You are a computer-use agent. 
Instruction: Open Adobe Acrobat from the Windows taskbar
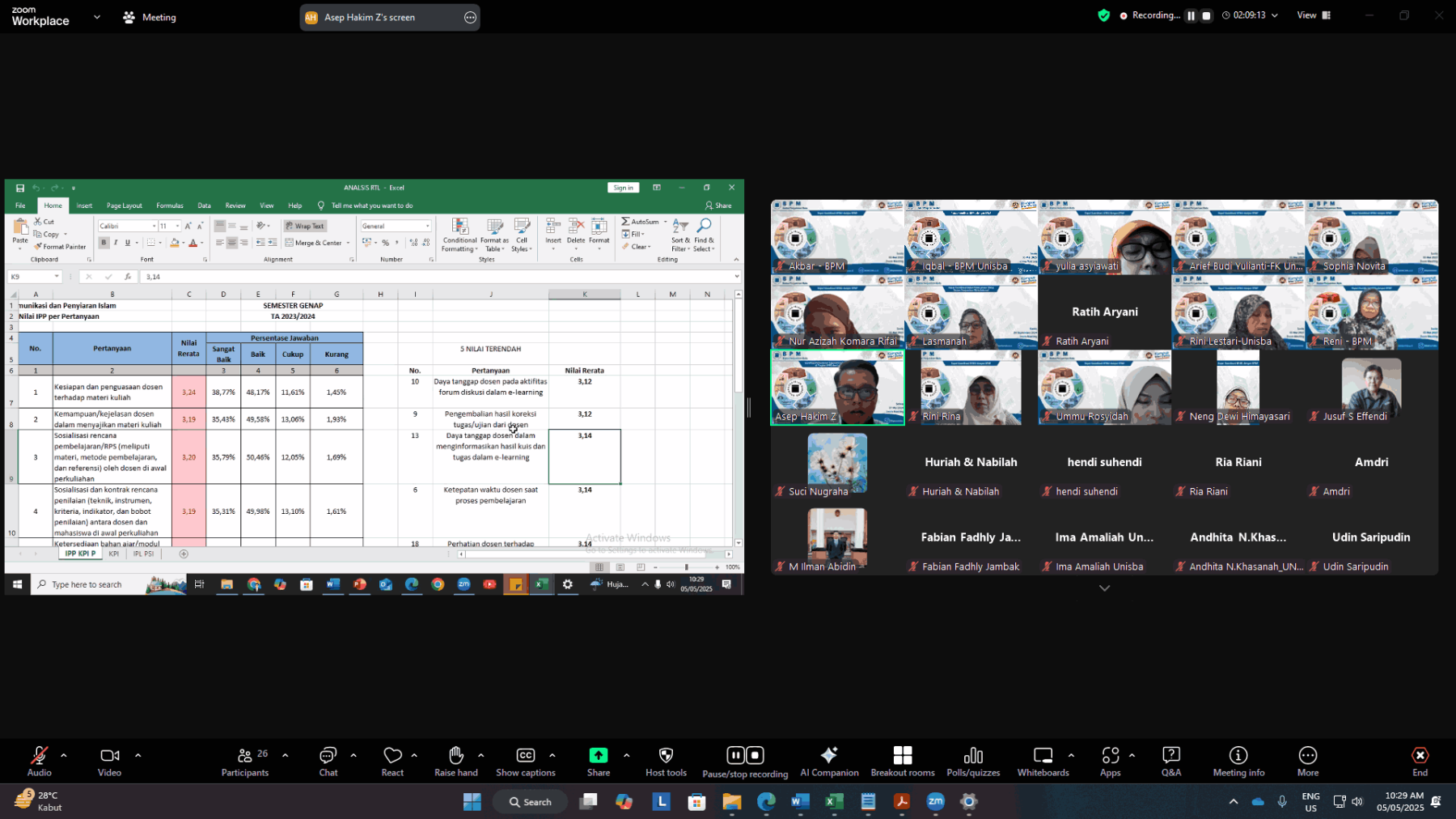[901, 801]
